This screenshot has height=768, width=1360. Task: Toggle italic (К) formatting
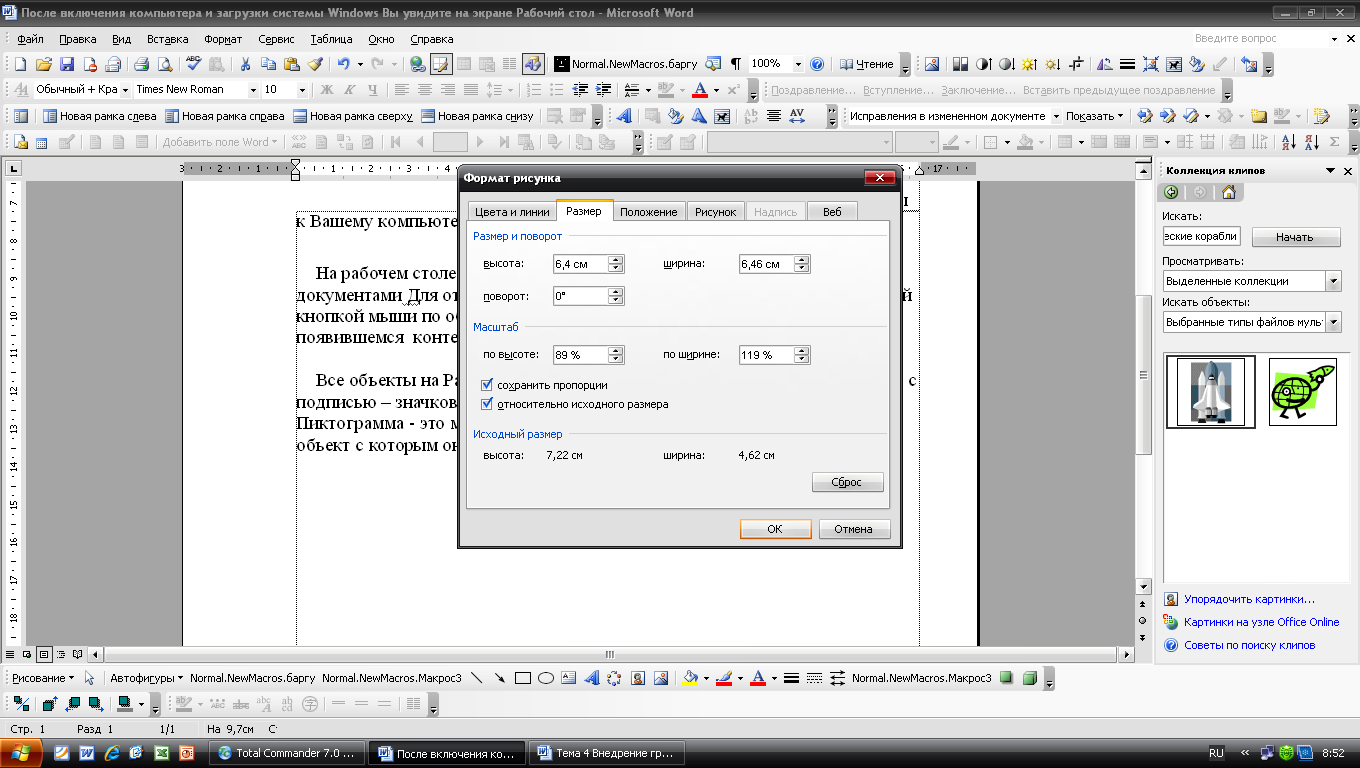[349, 90]
